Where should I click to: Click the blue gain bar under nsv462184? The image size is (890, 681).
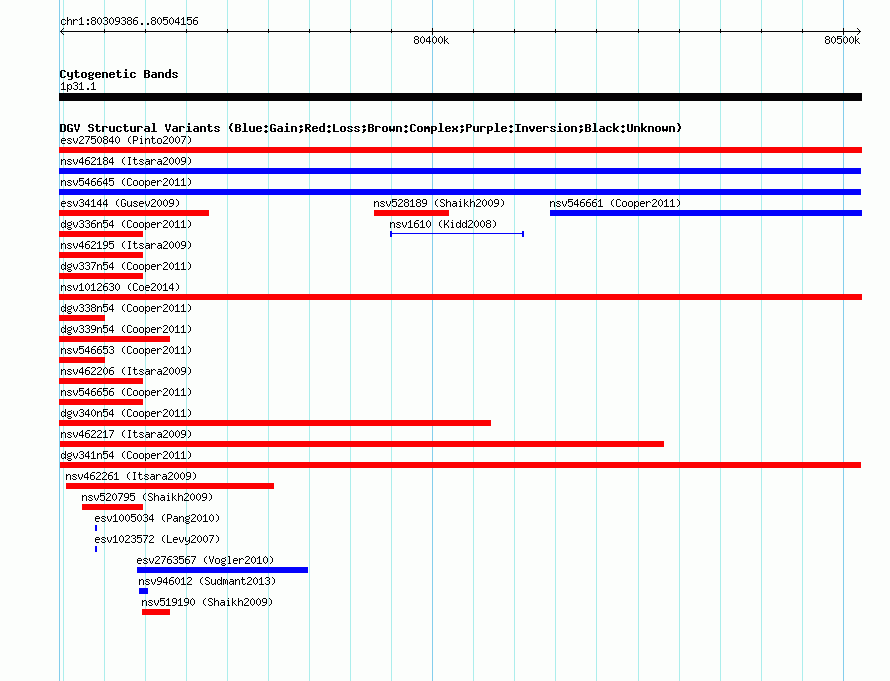(x=460, y=171)
